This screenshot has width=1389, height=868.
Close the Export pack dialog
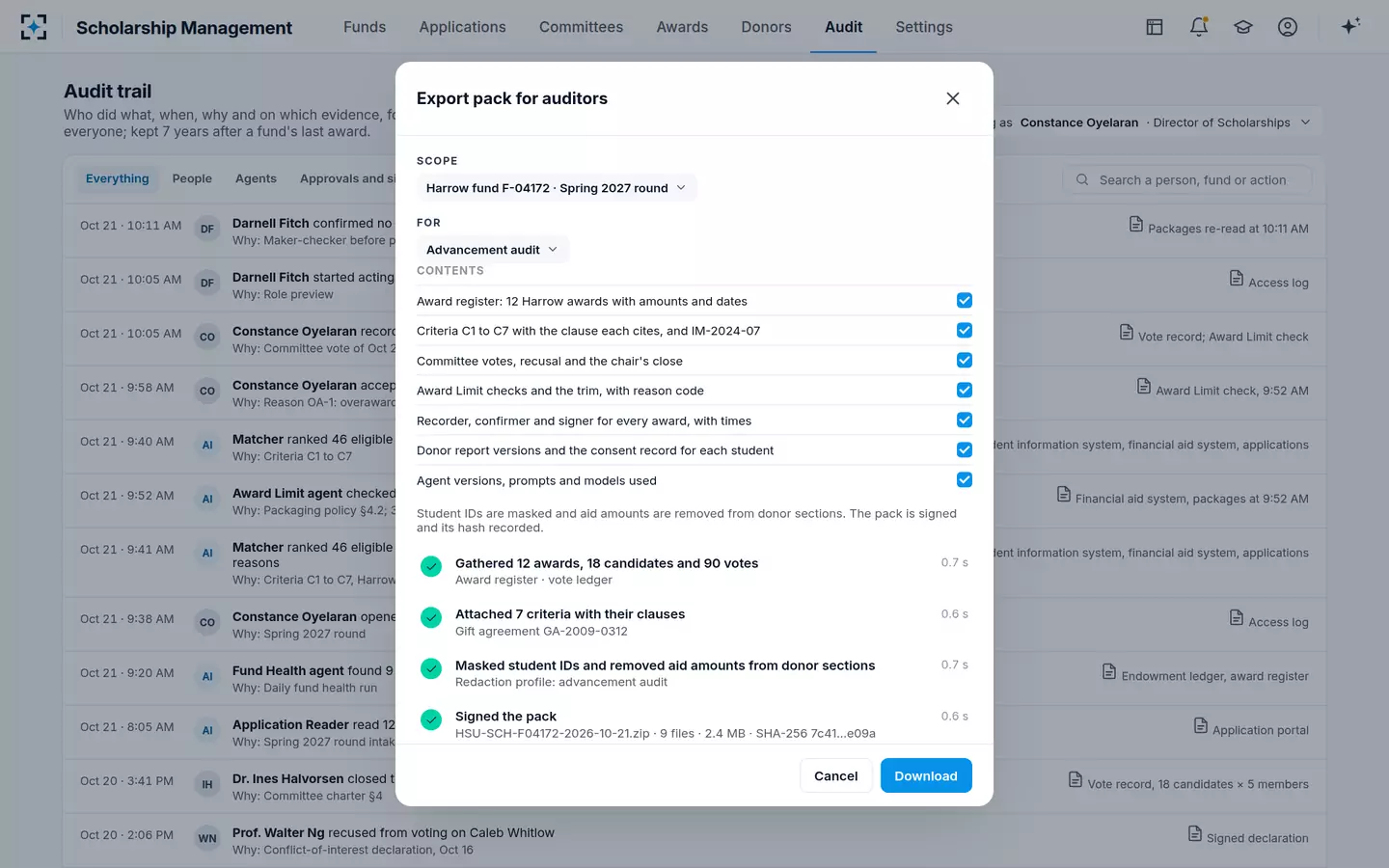coord(953,98)
